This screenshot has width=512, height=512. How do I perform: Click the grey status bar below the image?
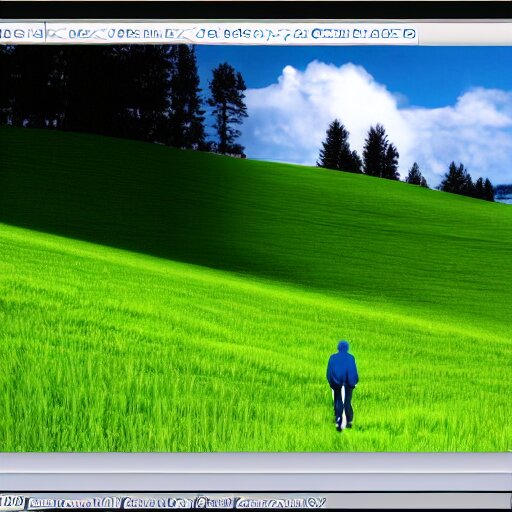256,462
